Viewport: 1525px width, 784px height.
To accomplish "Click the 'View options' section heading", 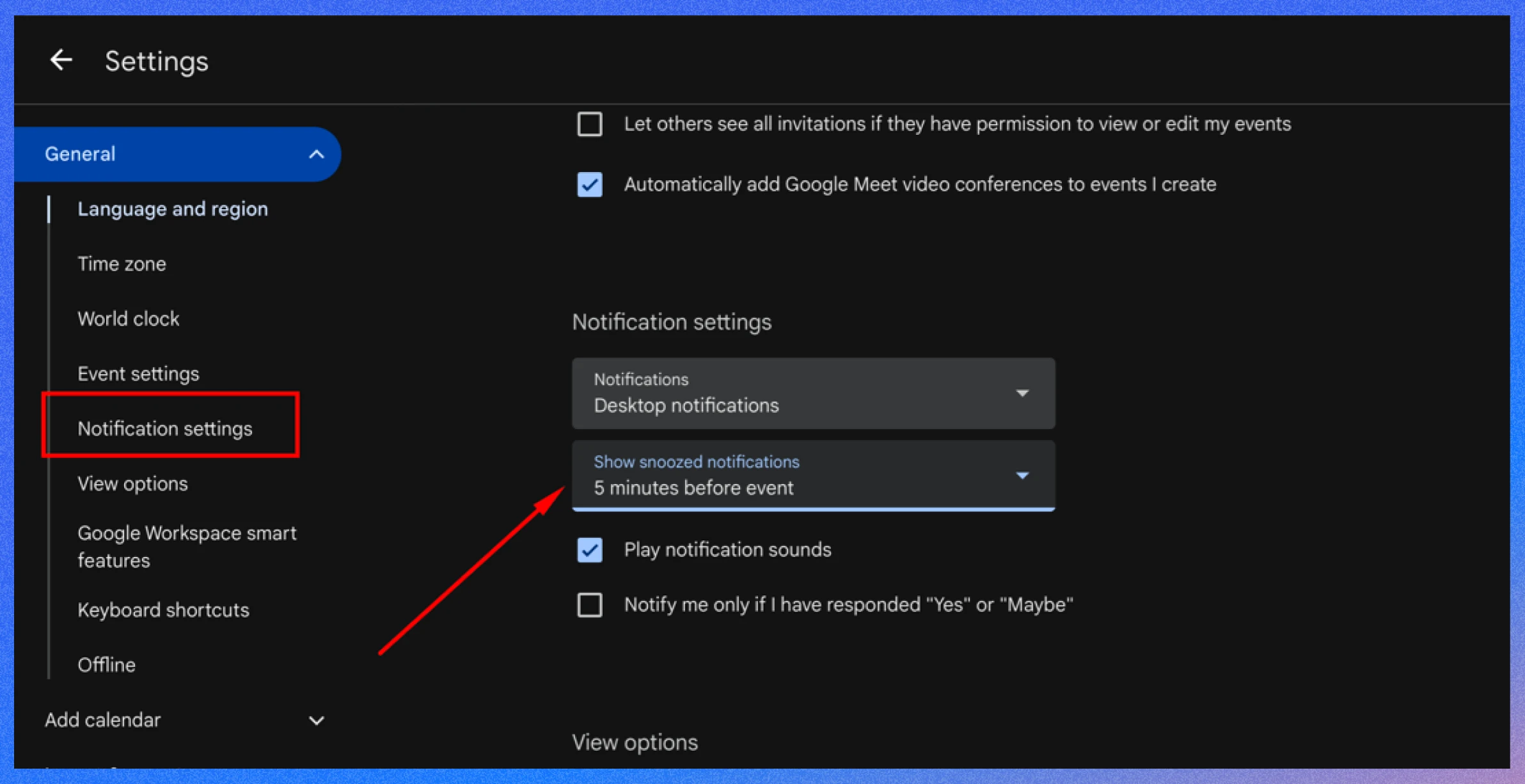I will 635,742.
